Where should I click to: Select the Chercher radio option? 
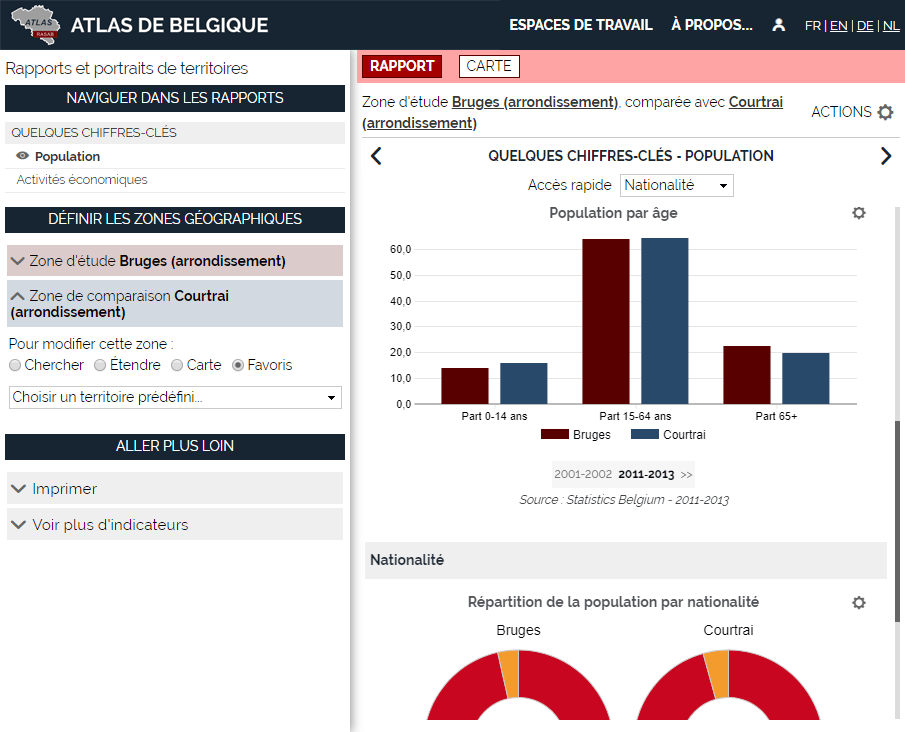pyautogui.click(x=15, y=365)
